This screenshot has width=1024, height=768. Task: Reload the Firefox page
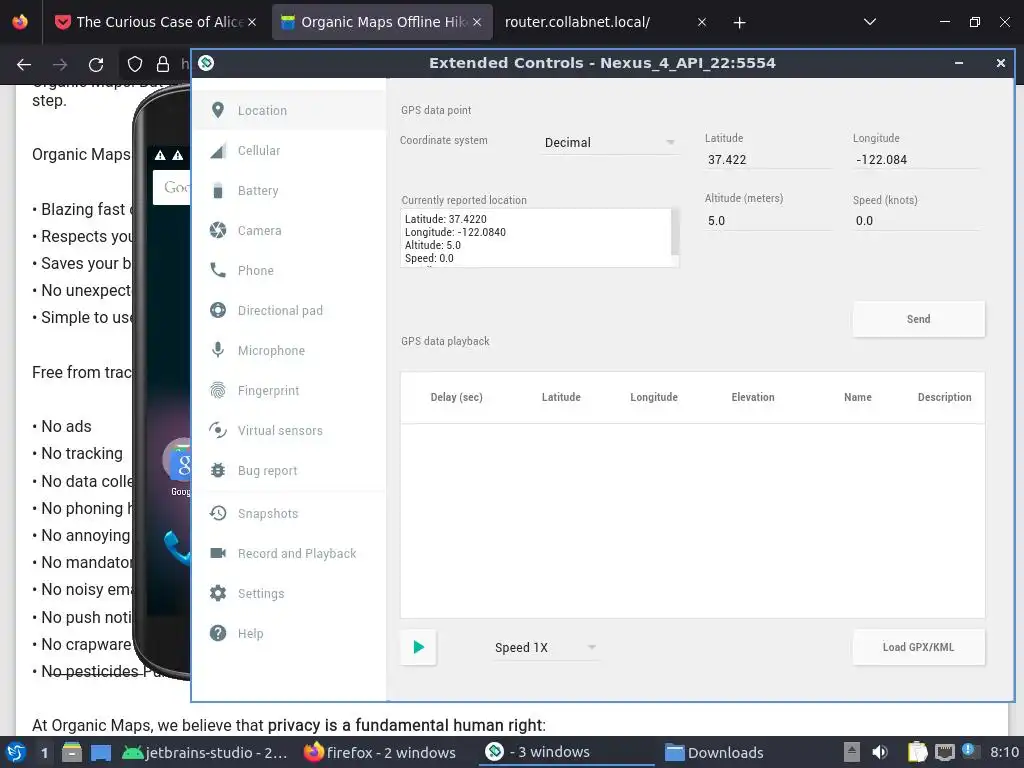tap(96, 64)
